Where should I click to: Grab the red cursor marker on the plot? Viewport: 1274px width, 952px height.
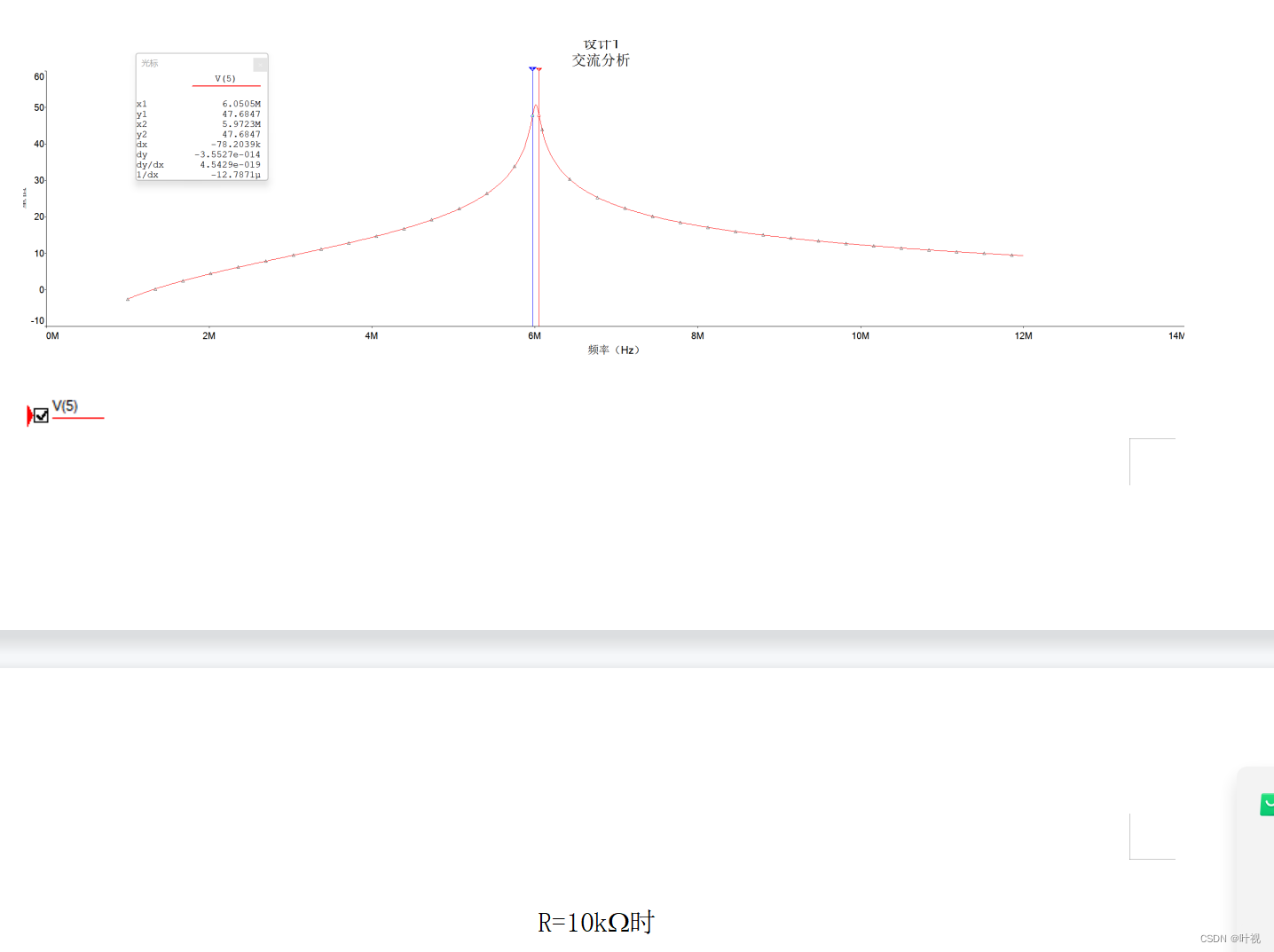[x=539, y=68]
